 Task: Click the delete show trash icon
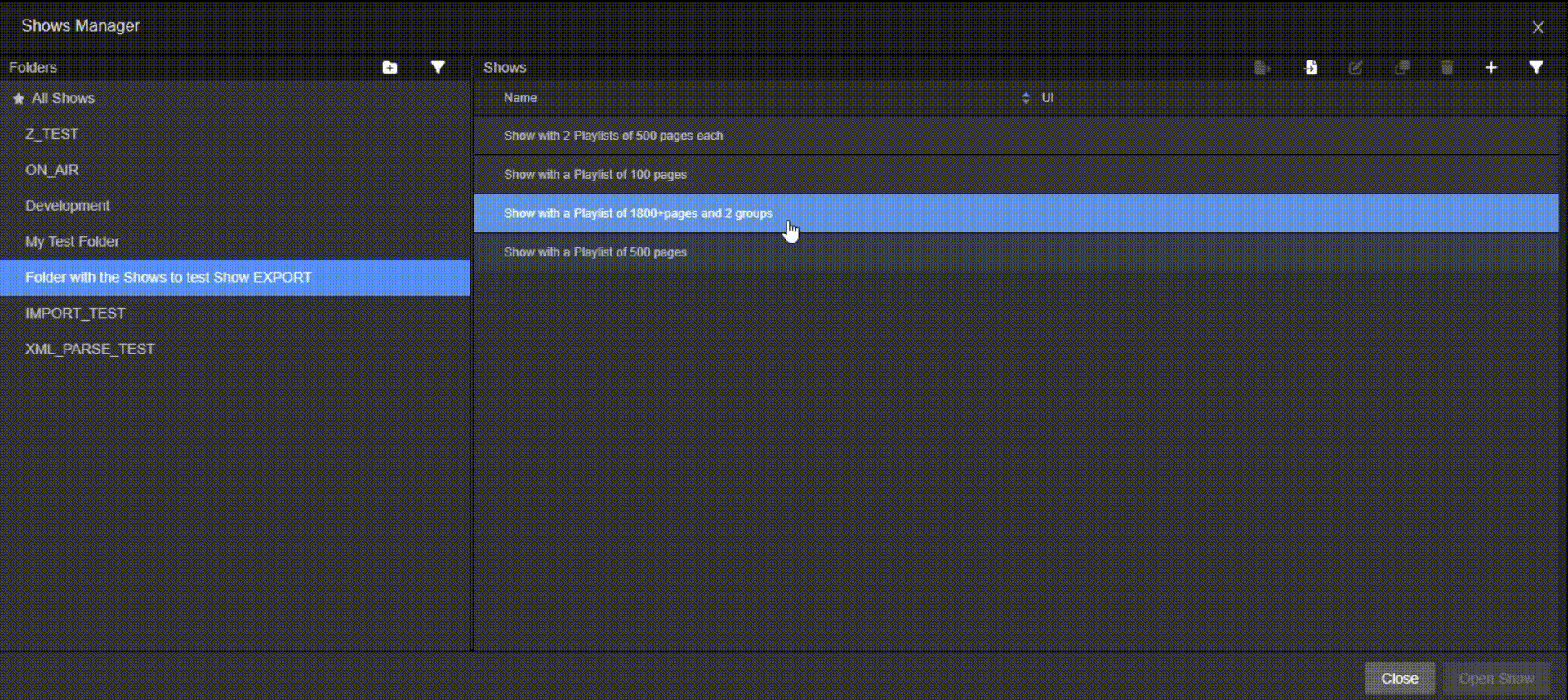1447,68
